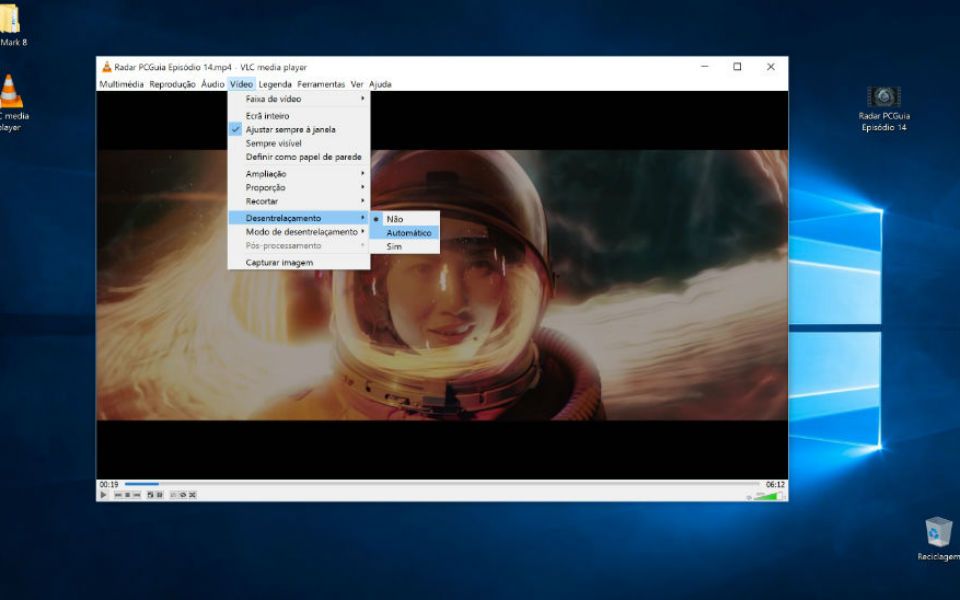Click the 06:12 total time label
The width and height of the screenshot is (960, 600).
(775, 484)
